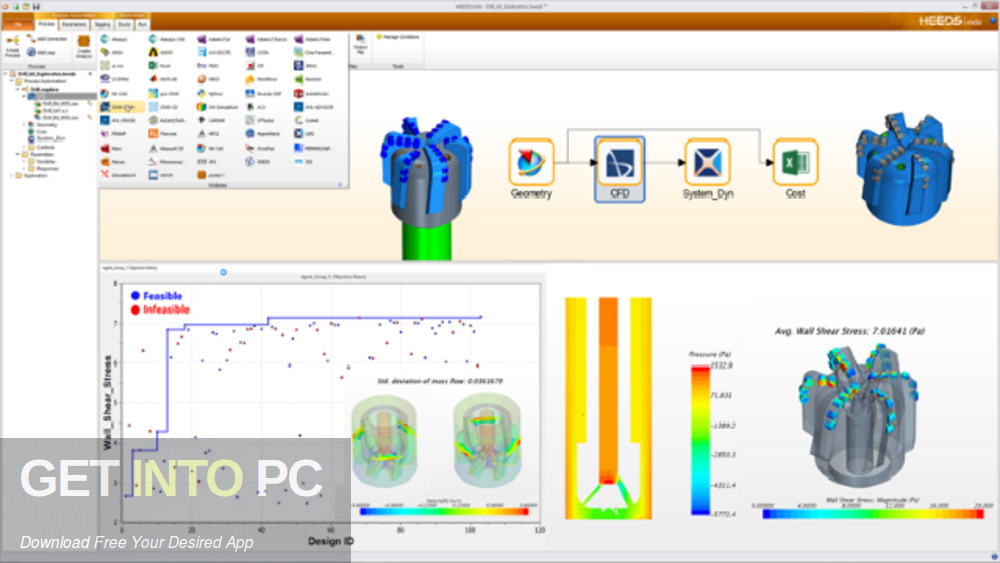Collapse the Drill_explore tree node
Viewport: 1000px width, 563px height.
pos(18,89)
